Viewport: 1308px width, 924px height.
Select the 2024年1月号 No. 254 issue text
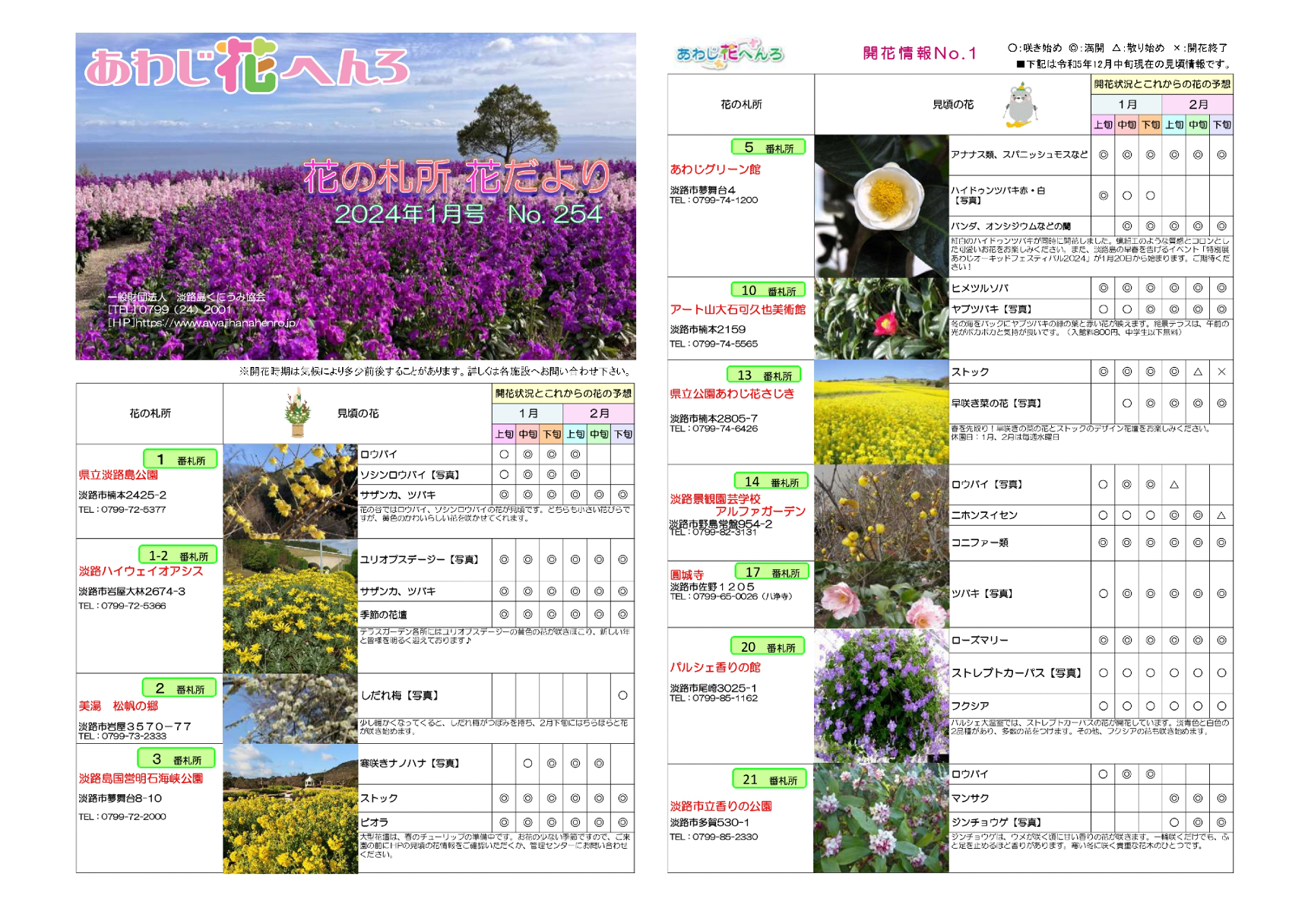(x=468, y=214)
